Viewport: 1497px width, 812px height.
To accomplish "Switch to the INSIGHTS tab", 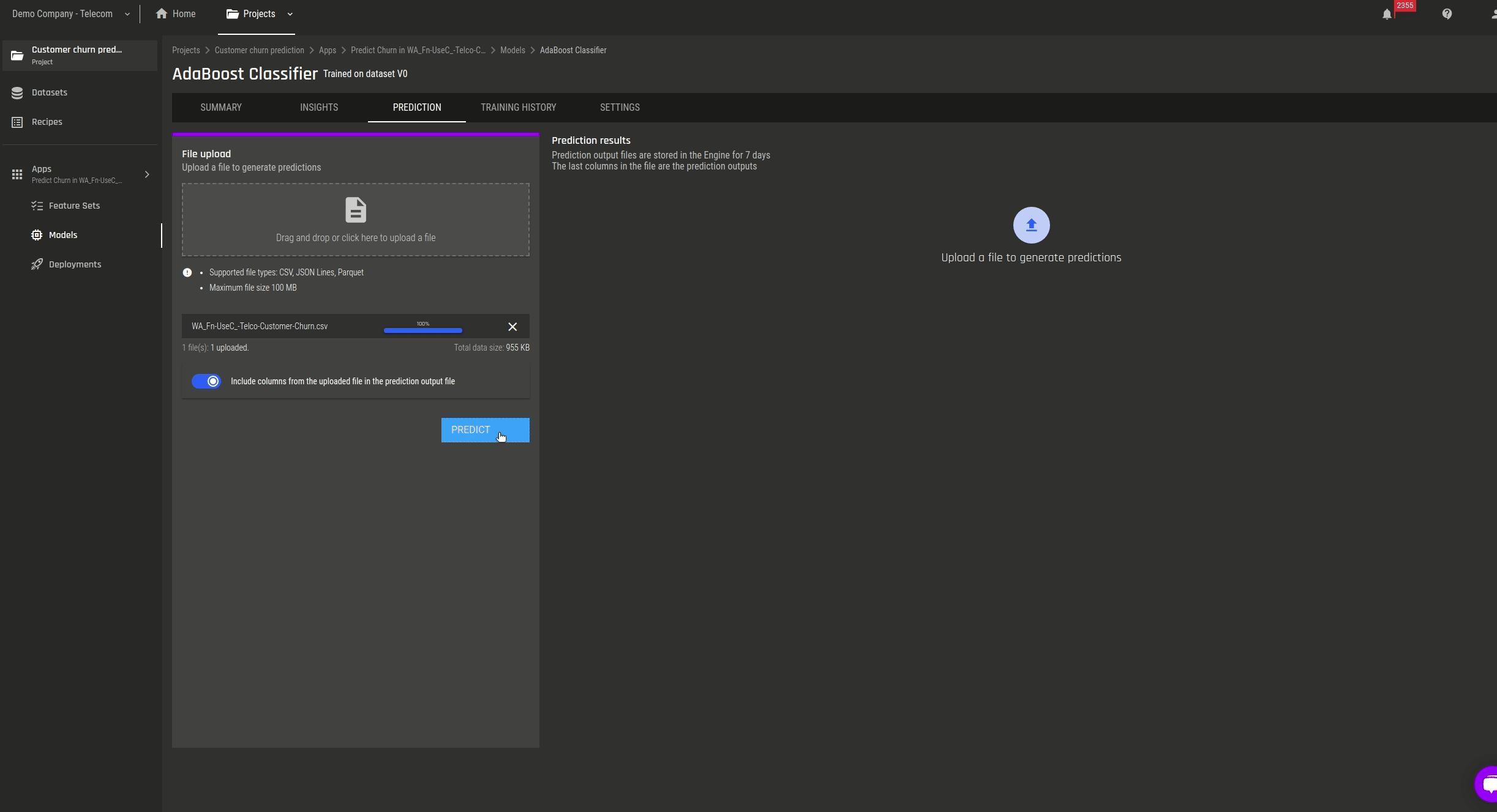I will (x=319, y=107).
